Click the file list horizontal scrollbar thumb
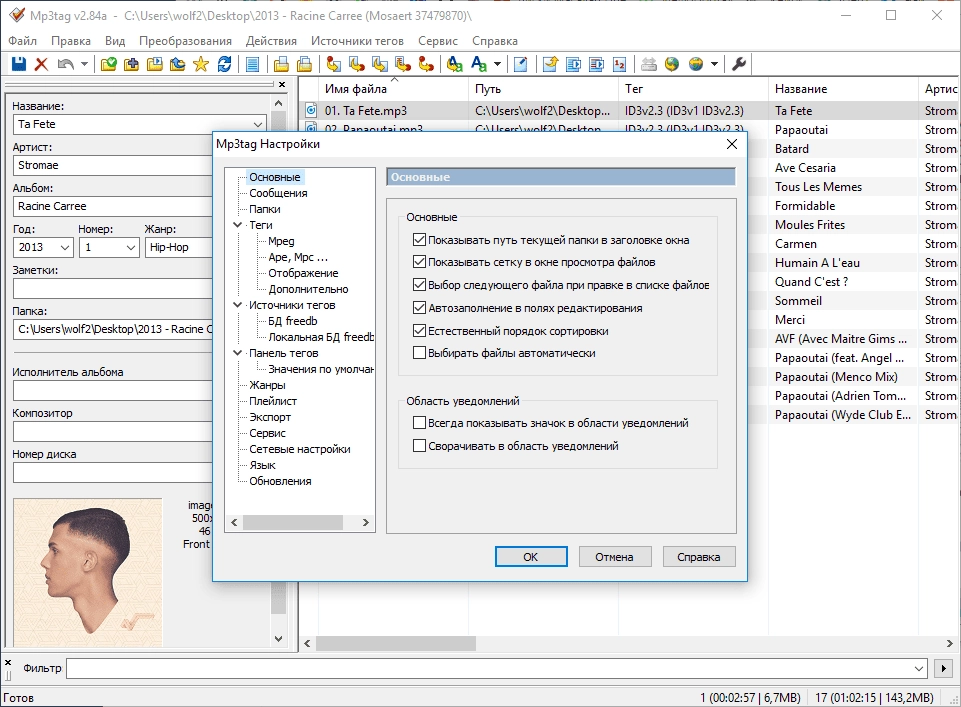Image resolution: width=961 pixels, height=707 pixels. (396, 643)
